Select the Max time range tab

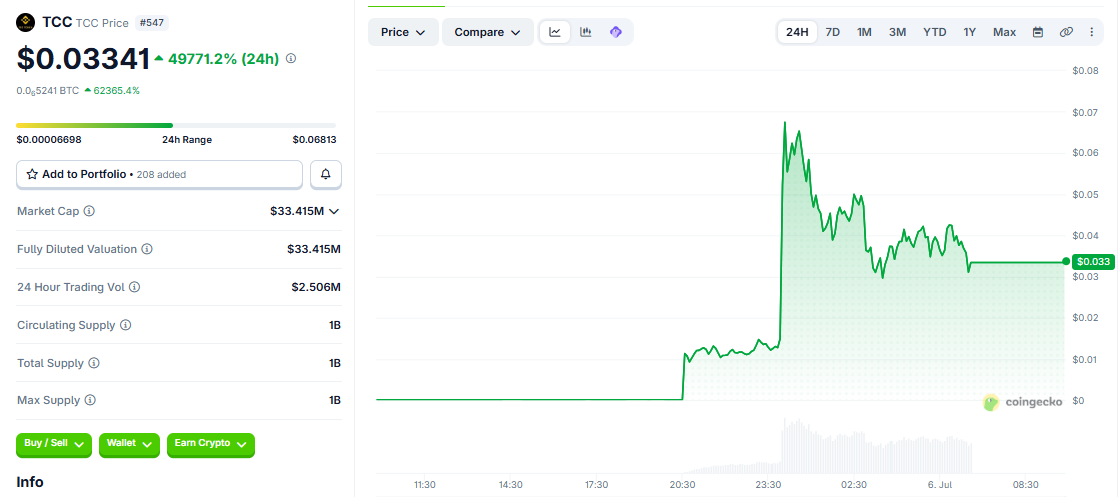pyautogui.click(x=1004, y=32)
